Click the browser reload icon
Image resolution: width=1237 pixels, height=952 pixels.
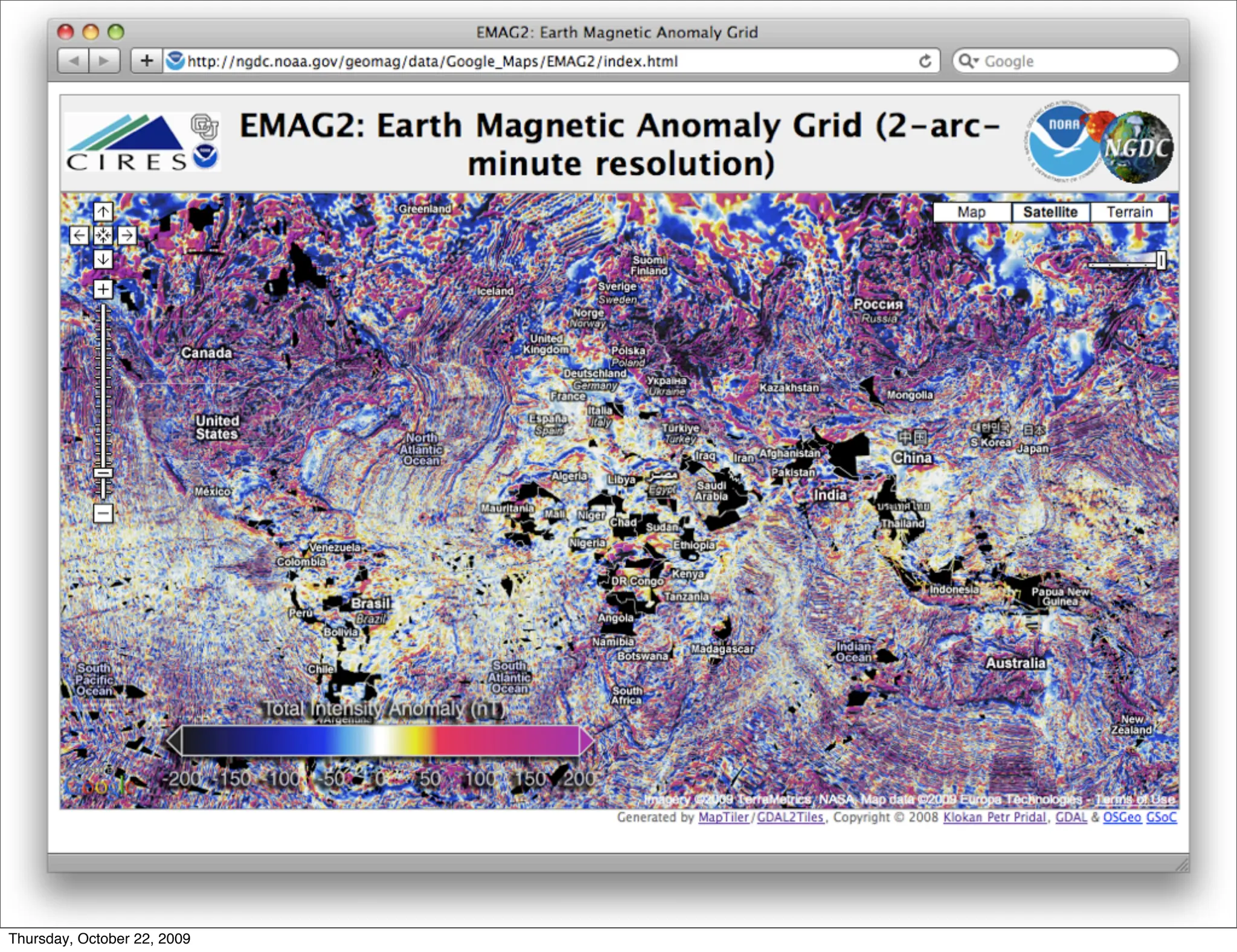(x=925, y=61)
